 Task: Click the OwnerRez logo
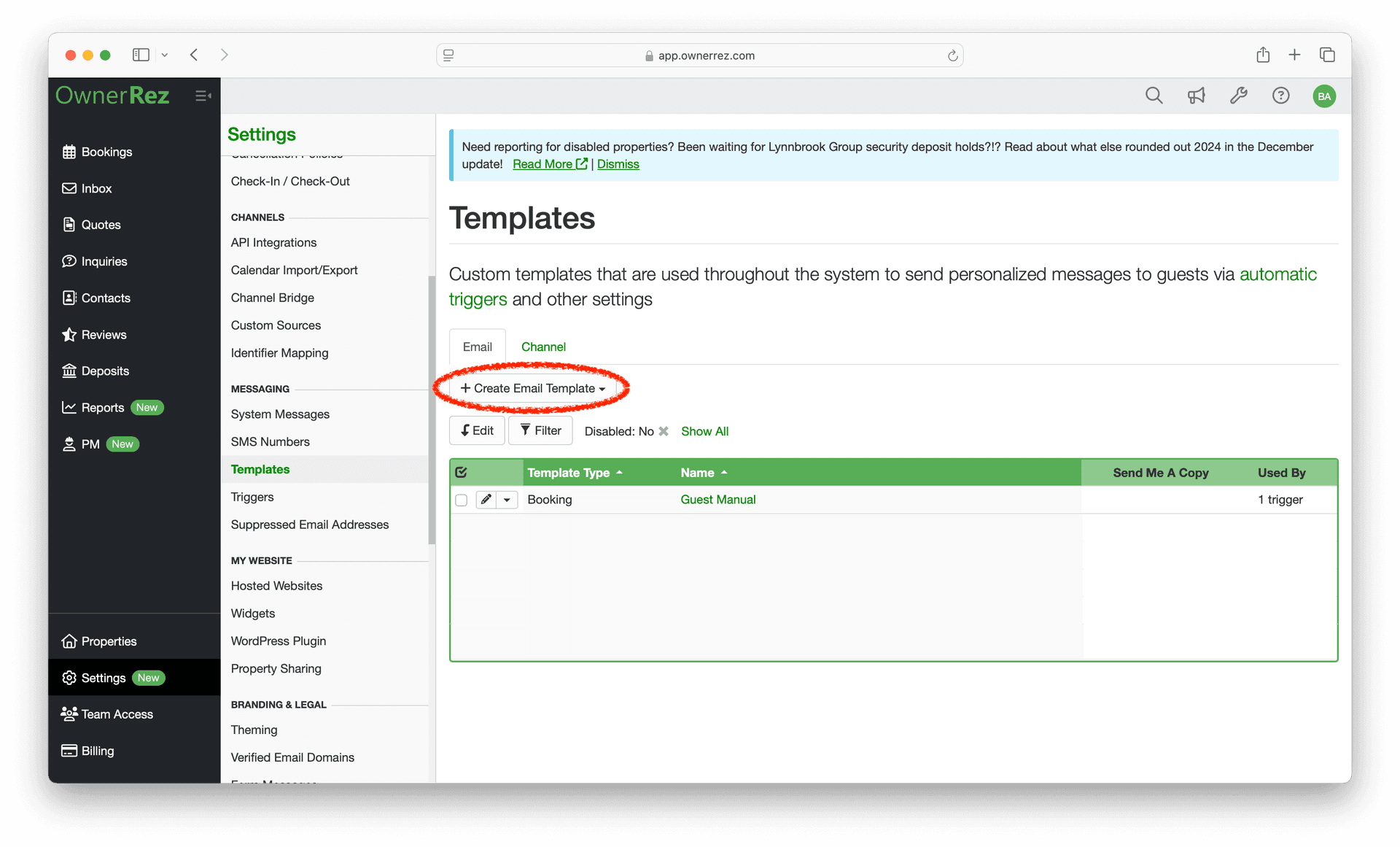coord(112,96)
